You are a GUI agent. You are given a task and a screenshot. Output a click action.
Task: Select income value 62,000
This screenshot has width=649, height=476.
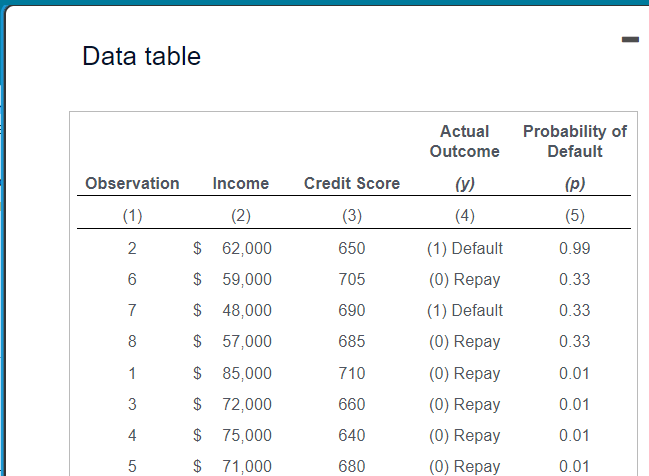247,248
